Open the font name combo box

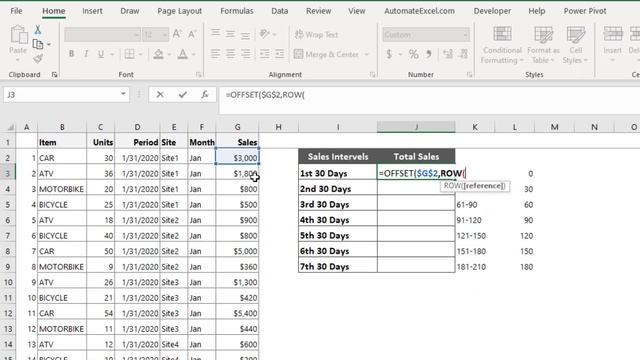coord(102,35)
